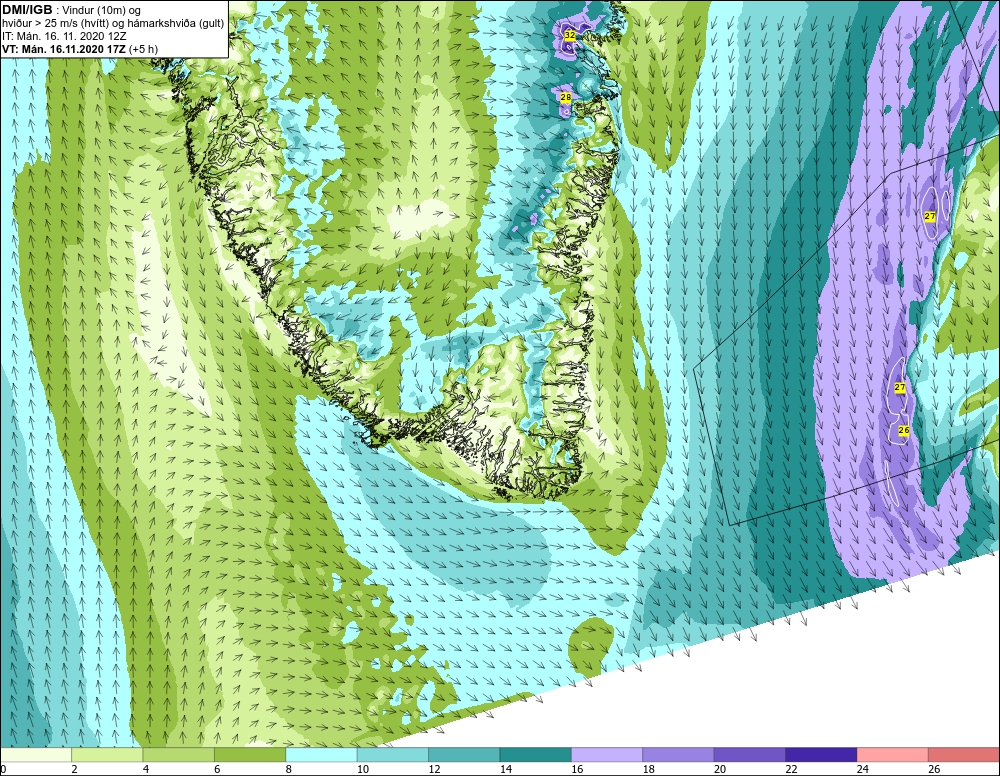Click the legend tick value 8
The width and height of the screenshot is (1000, 776).
288,769
